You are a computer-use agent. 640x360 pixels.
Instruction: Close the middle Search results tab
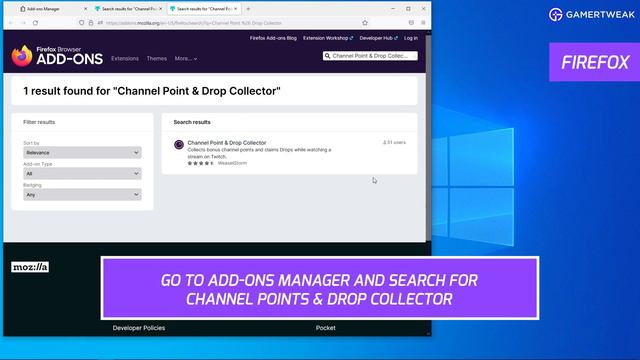(x=160, y=9)
